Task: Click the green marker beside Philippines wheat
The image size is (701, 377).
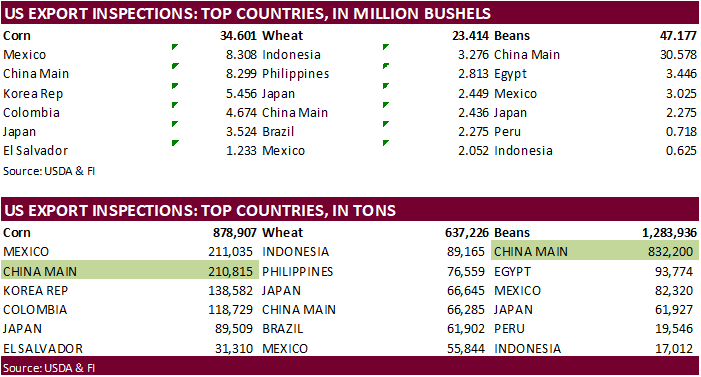Action: pyautogui.click(x=386, y=66)
